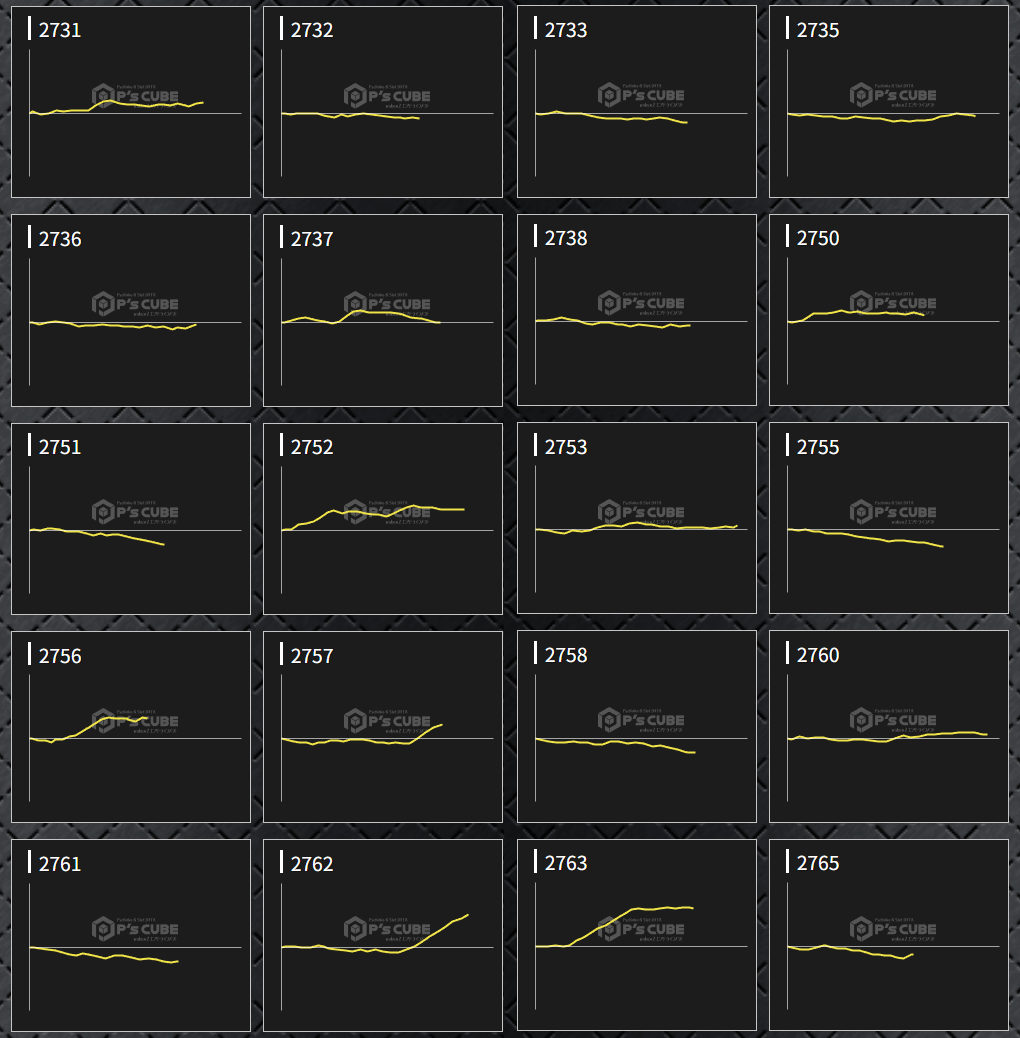This screenshot has width=1020, height=1038.
Task: Select the 2765 graph thumbnail
Action: [x=889, y=935]
